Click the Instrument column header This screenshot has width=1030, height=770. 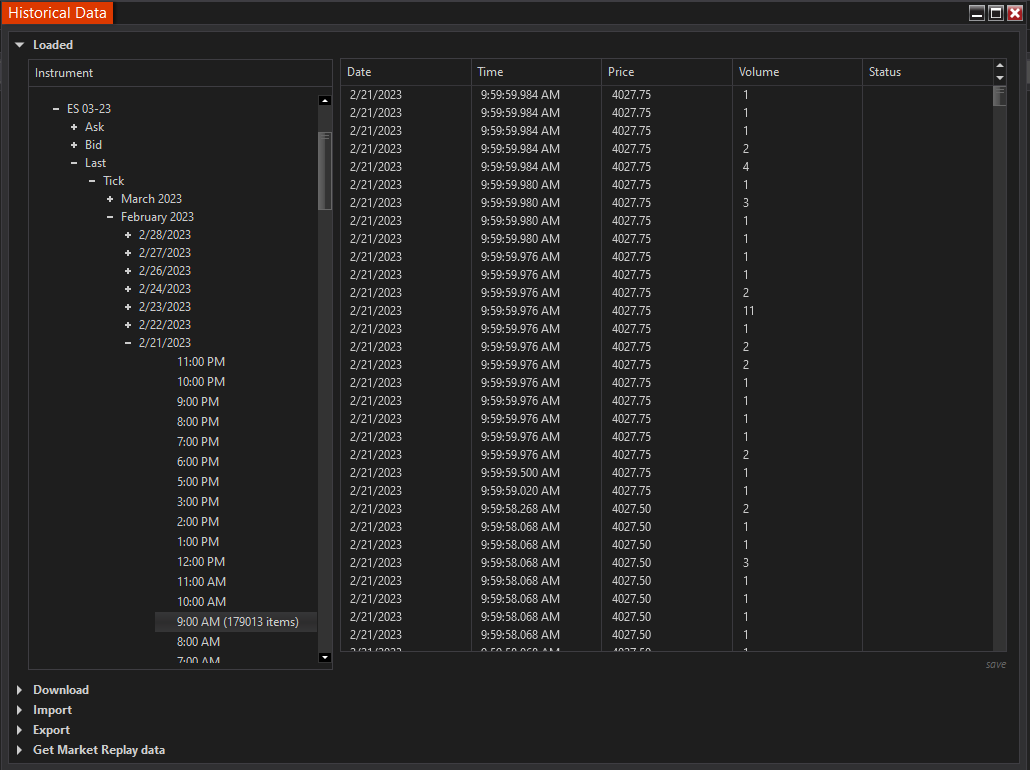181,73
